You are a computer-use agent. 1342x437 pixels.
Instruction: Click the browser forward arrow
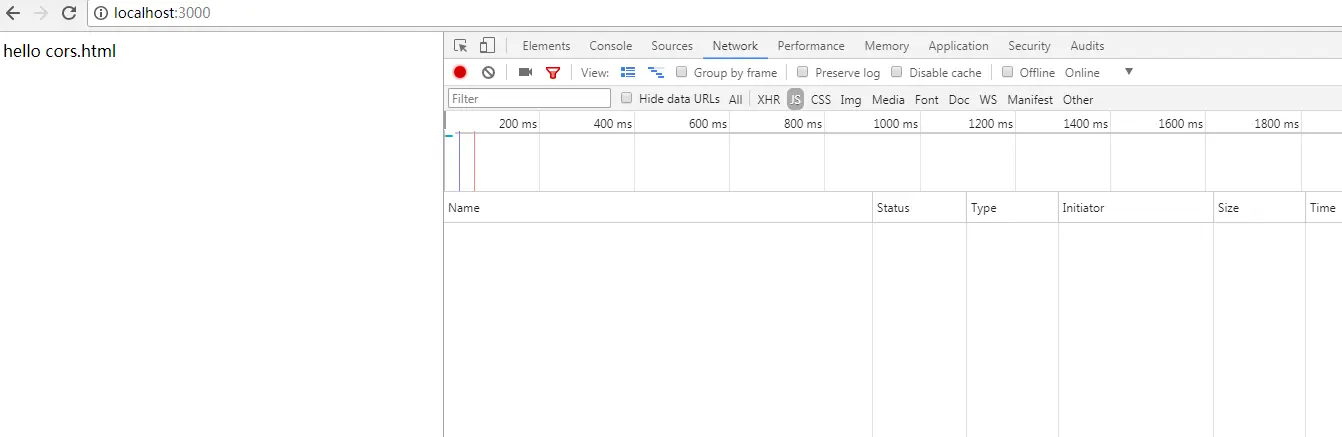coord(41,13)
